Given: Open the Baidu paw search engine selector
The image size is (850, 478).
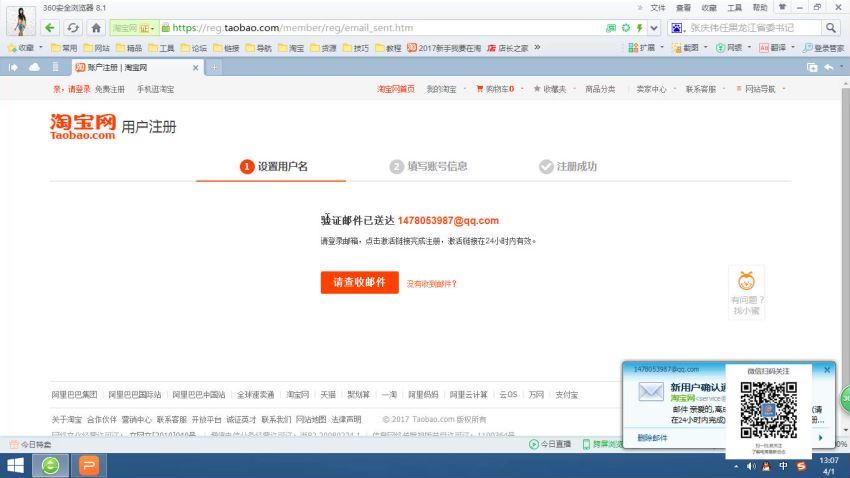Looking at the screenshot, I should point(677,28).
